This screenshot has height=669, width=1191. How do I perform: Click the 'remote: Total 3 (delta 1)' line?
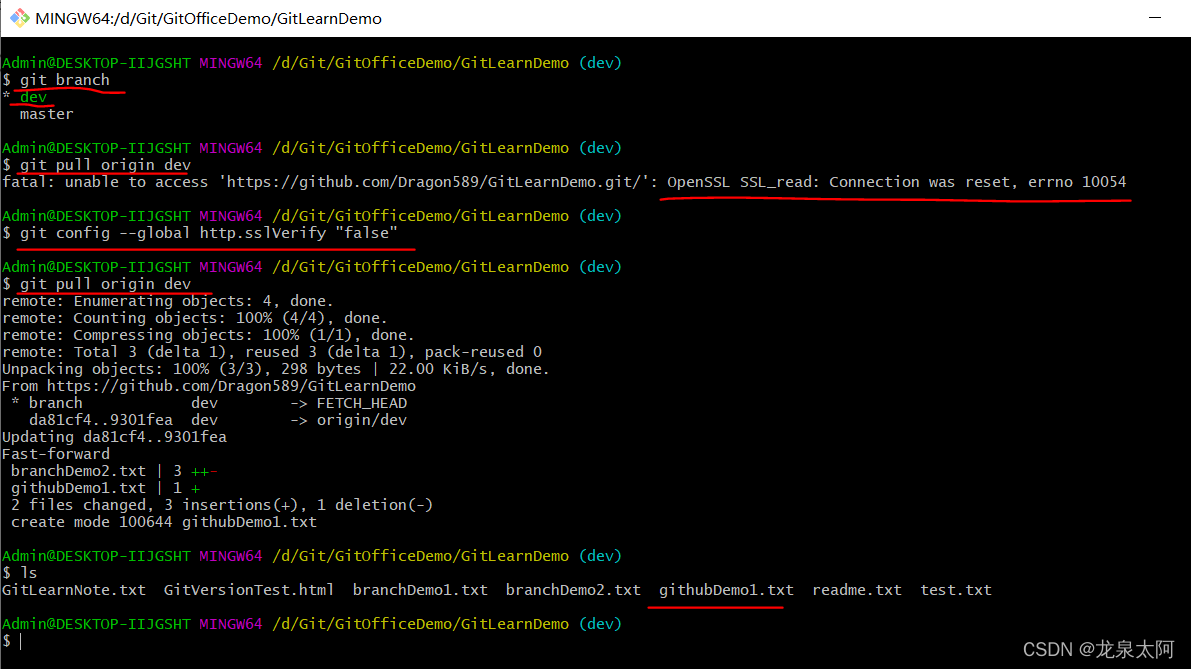[272, 352]
